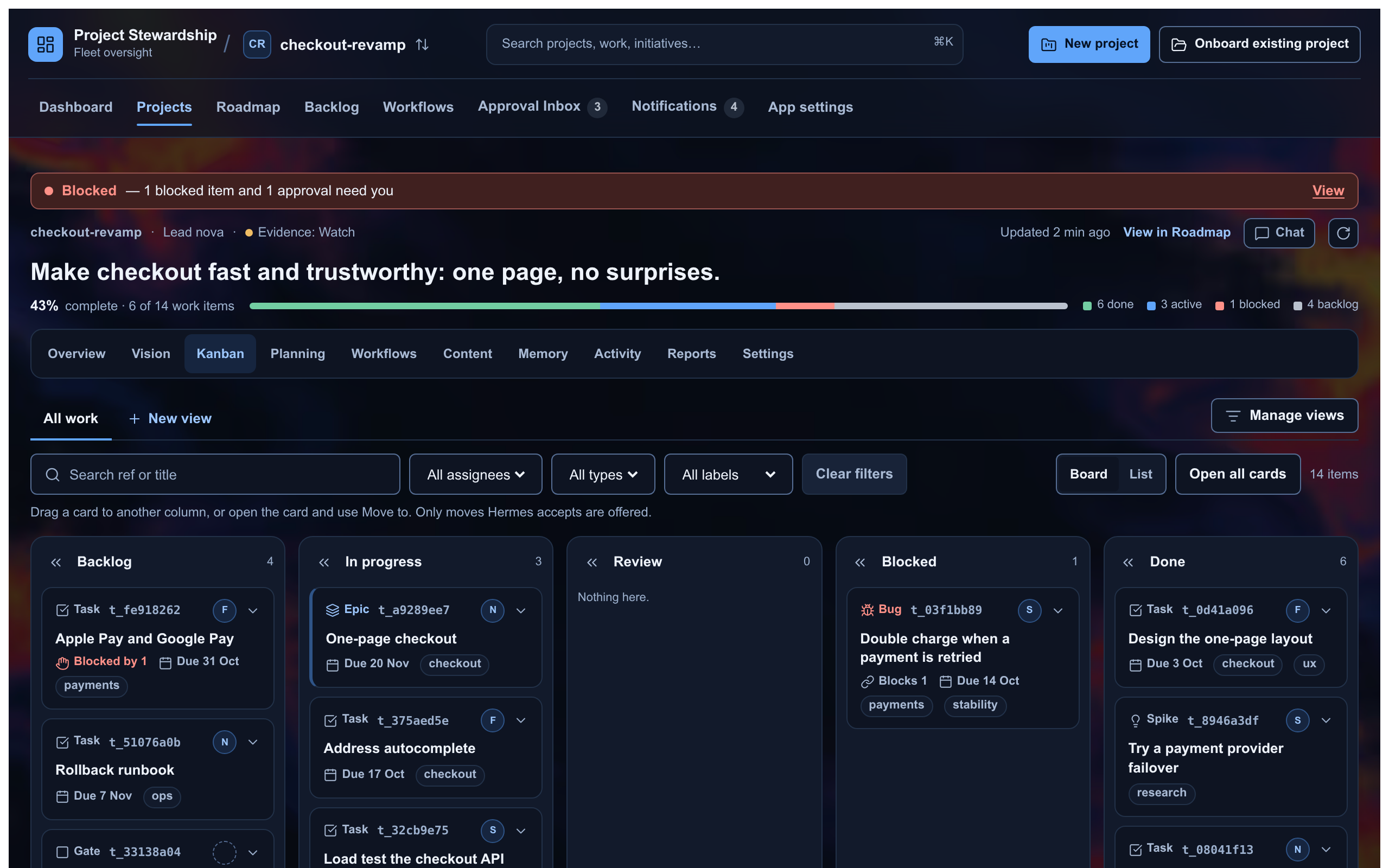The width and height of the screenshot is (1389, 868).
Task: Switch to the Planning project tab
Action: tap(297, 354)
